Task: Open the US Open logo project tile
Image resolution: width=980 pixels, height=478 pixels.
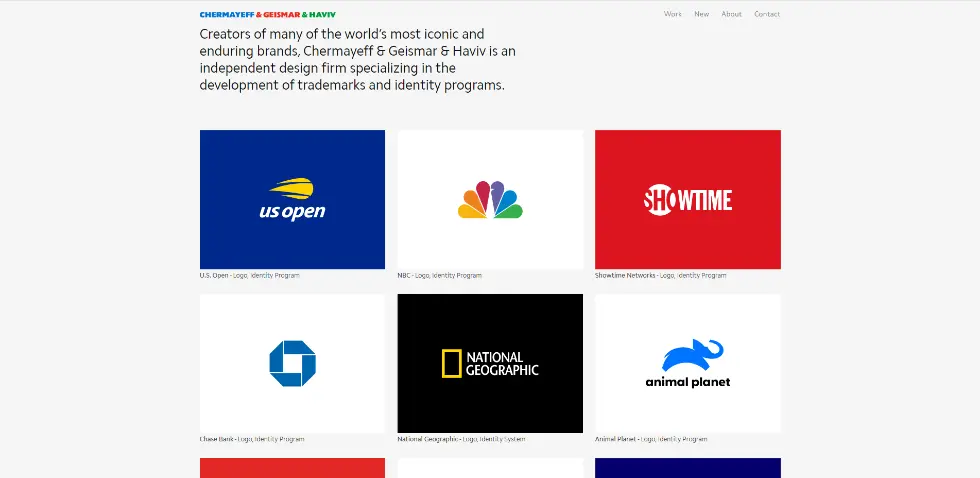Action: coord(292,199)
